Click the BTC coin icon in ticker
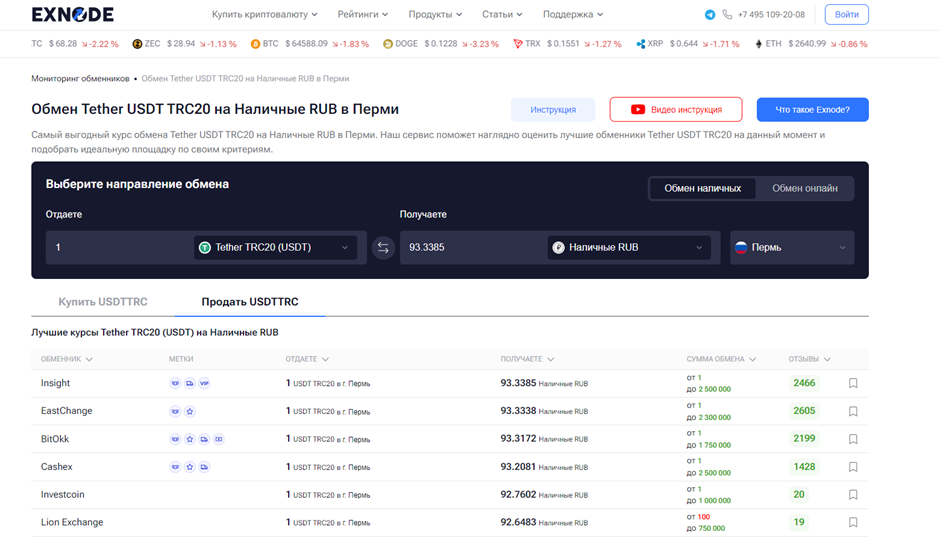 [x=255, y=44]
